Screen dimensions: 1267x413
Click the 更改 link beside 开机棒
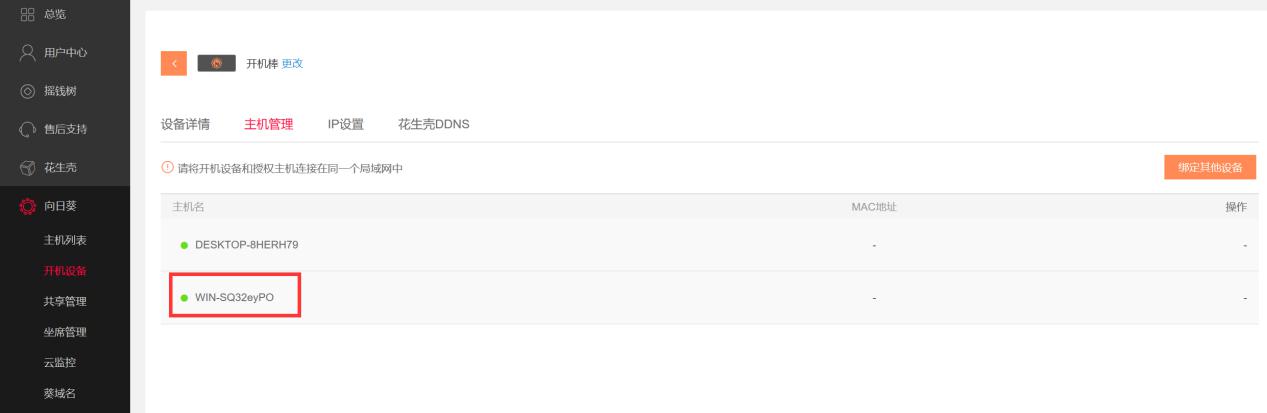pos(292,63)
